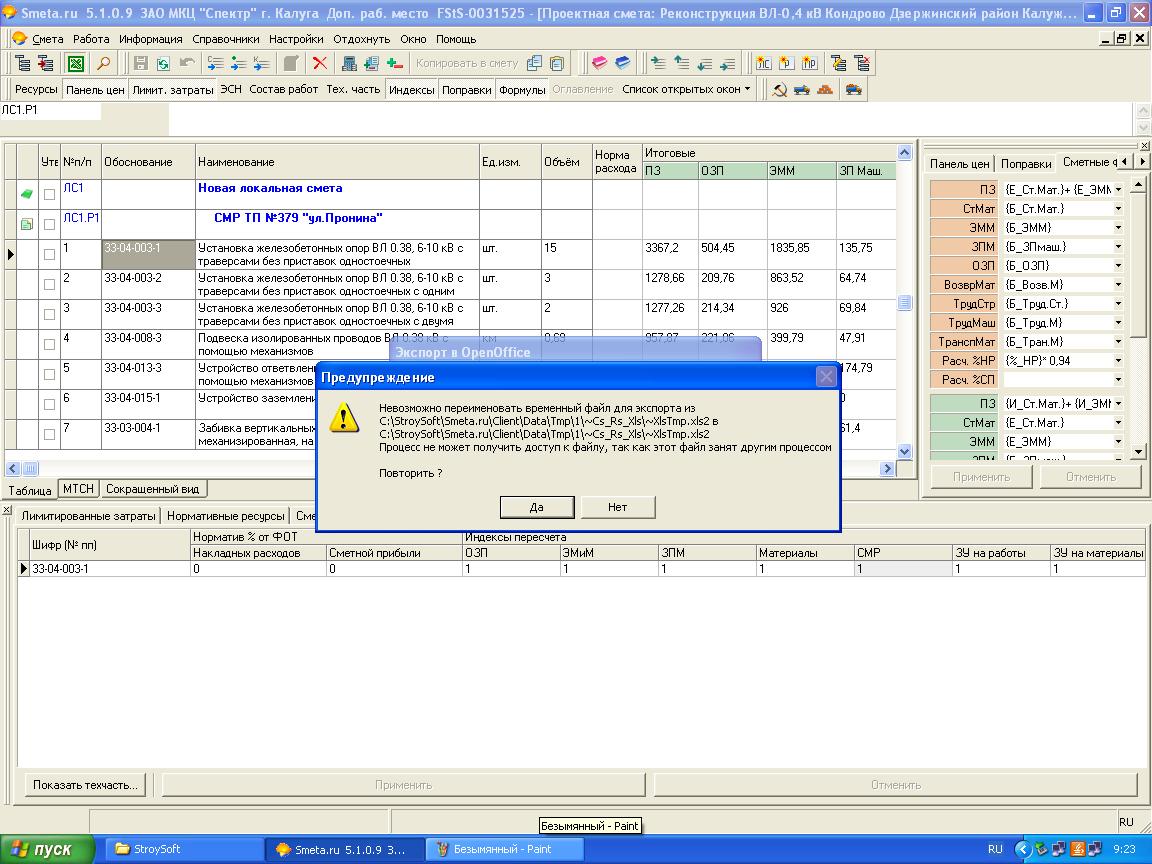Image resolution: width=1152 pixels, height=864 pixels.
Task: Click the Excel export toolbar icon
Action: [x=75, y=63]
